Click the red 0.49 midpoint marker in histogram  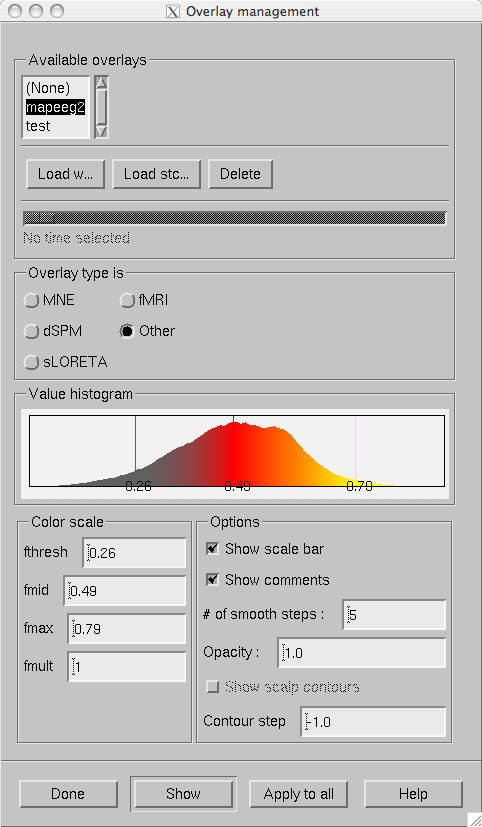pyautogui.click(x=234, y=420)
